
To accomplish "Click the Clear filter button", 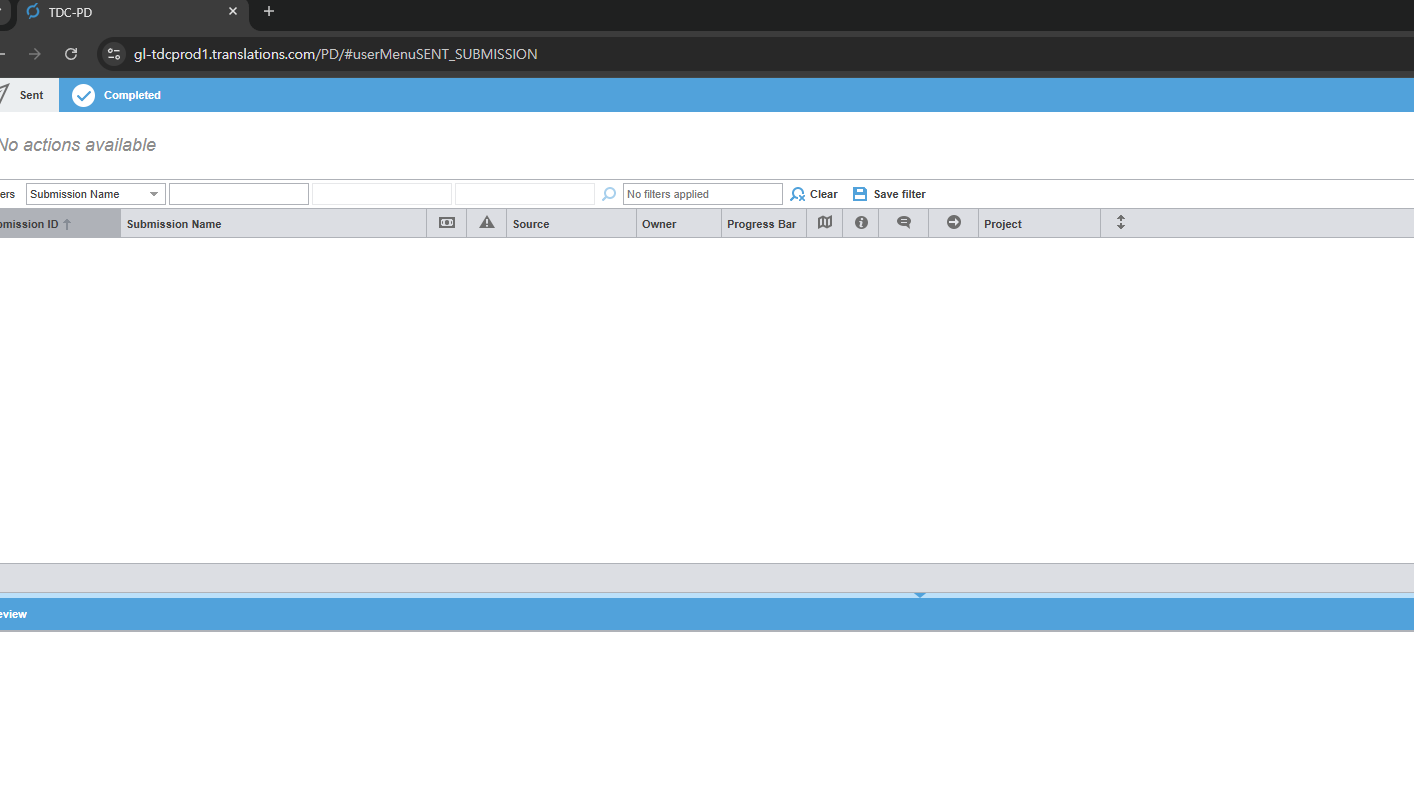I will tap(814, 194).
